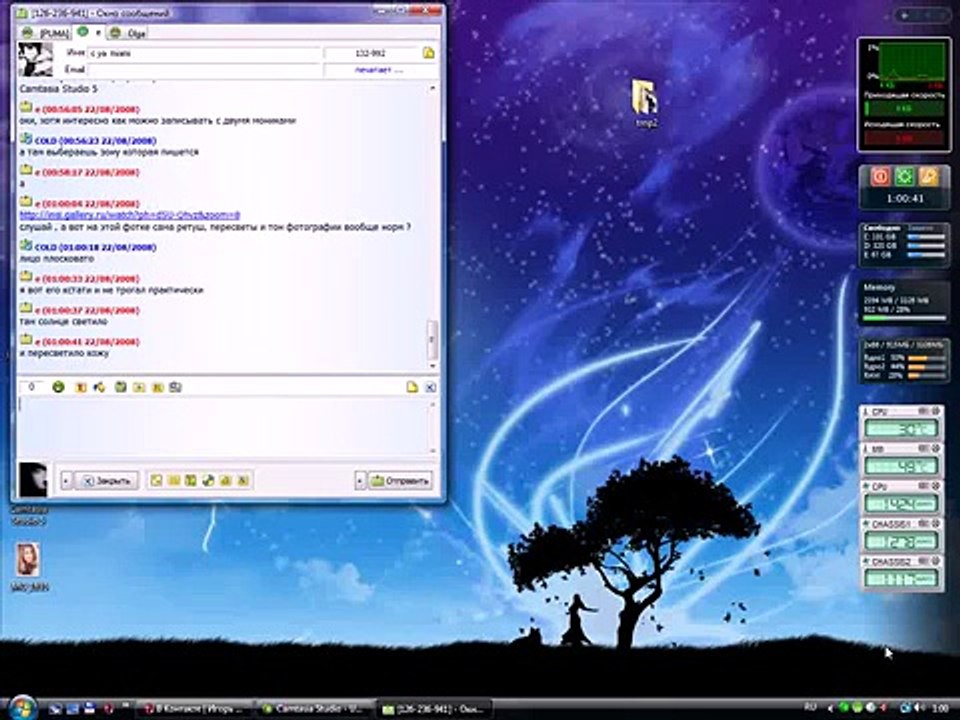The image size is (960, 720).
Task: Click own avatar thumbnail at bottom of chat
Action: coord(33,479)
